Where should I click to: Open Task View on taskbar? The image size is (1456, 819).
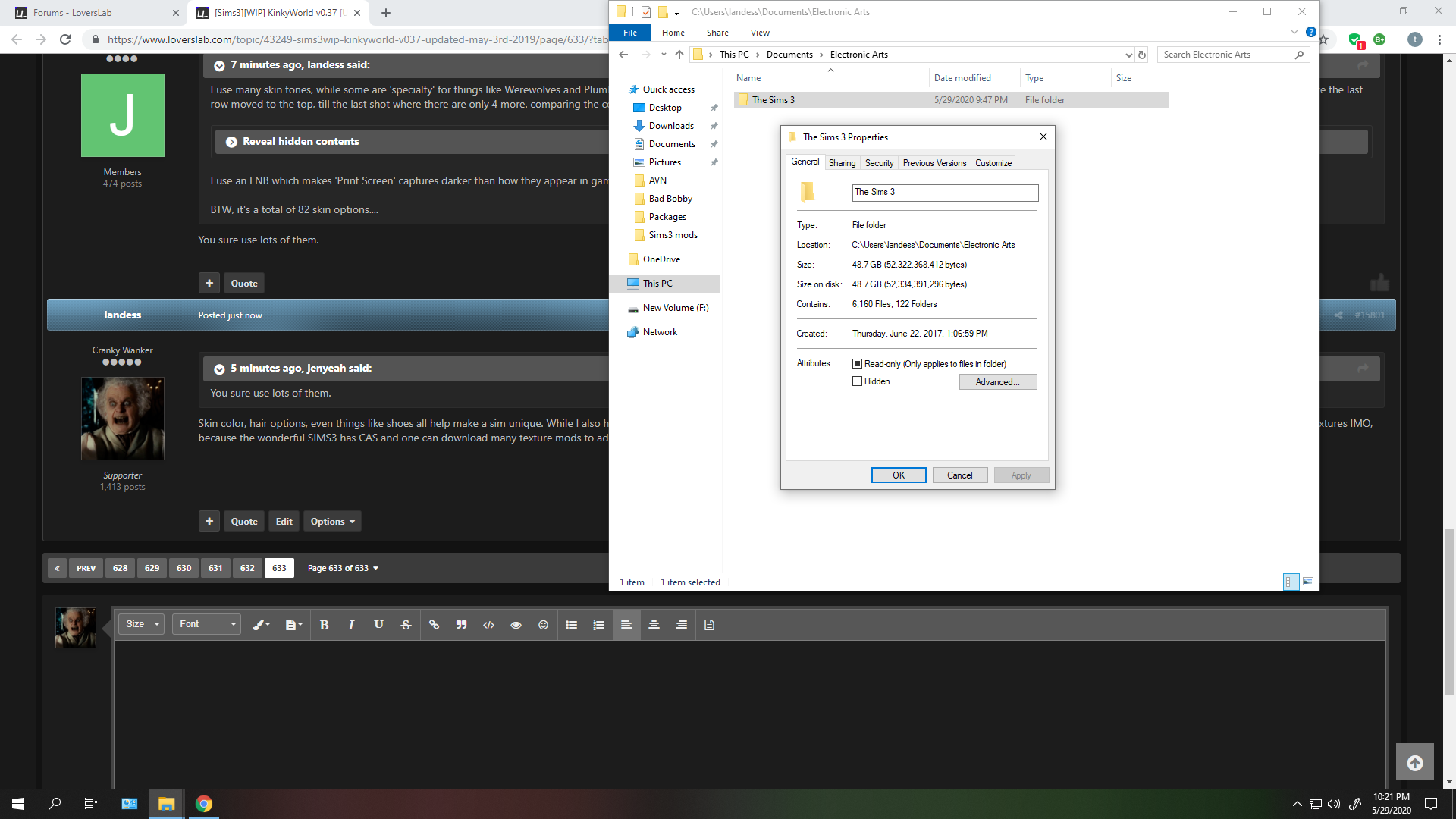point(91,804)
